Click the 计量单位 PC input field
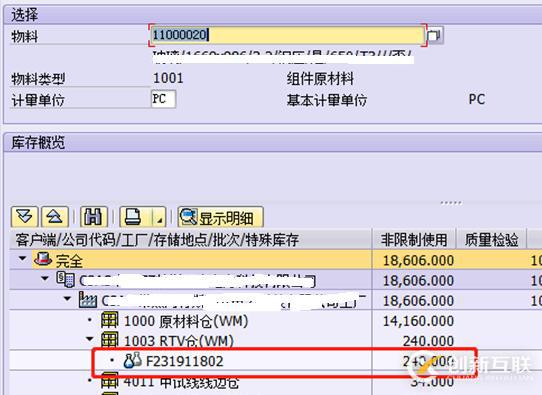The image size is (542, 395). click(163, 99)
